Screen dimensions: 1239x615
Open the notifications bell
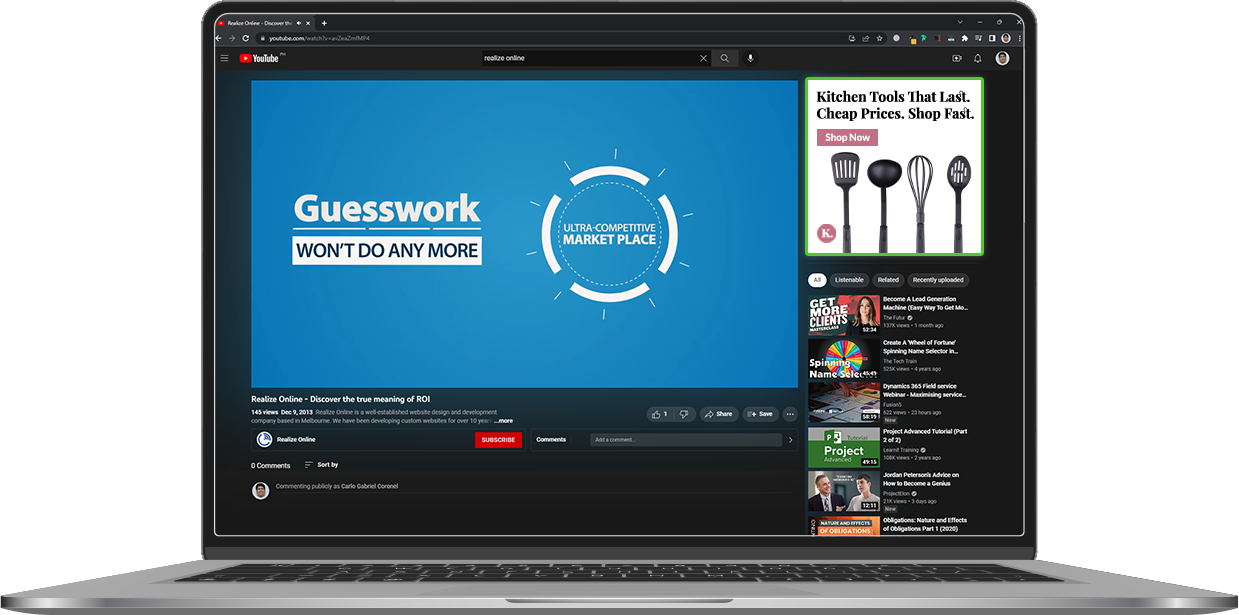click(x=978, y=58)
